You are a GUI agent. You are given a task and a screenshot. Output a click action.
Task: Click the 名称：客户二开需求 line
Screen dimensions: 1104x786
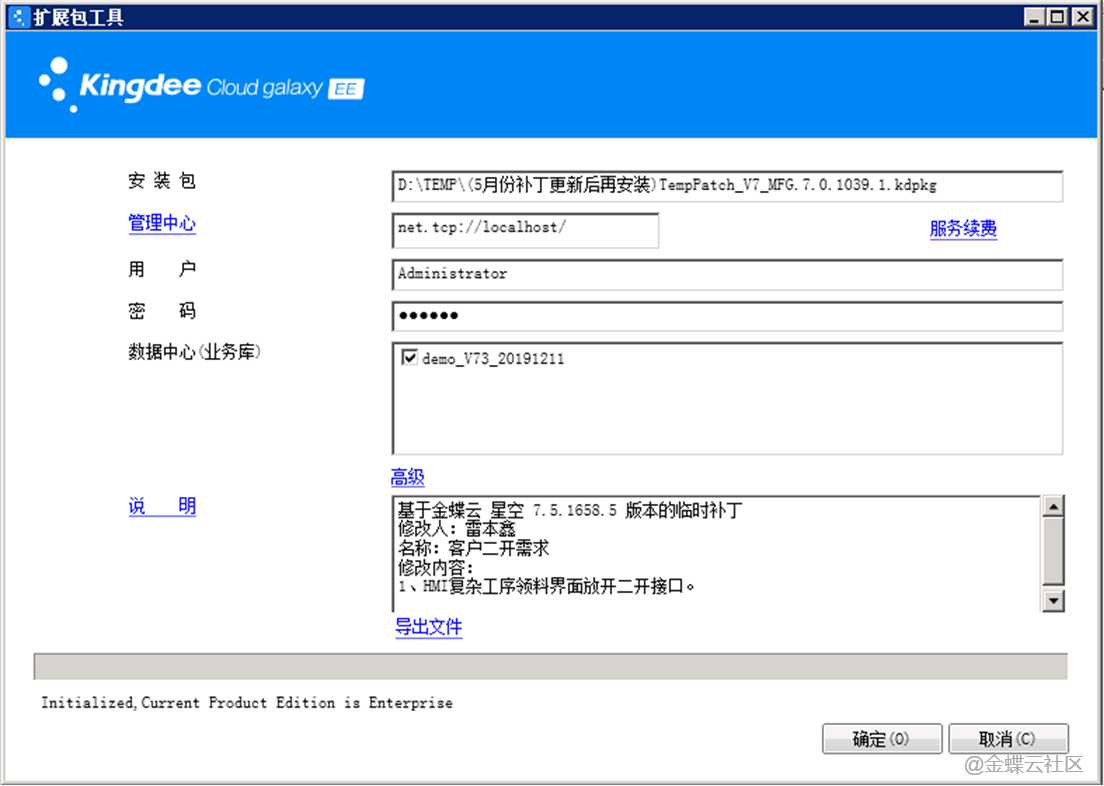(x=473, y=548)
